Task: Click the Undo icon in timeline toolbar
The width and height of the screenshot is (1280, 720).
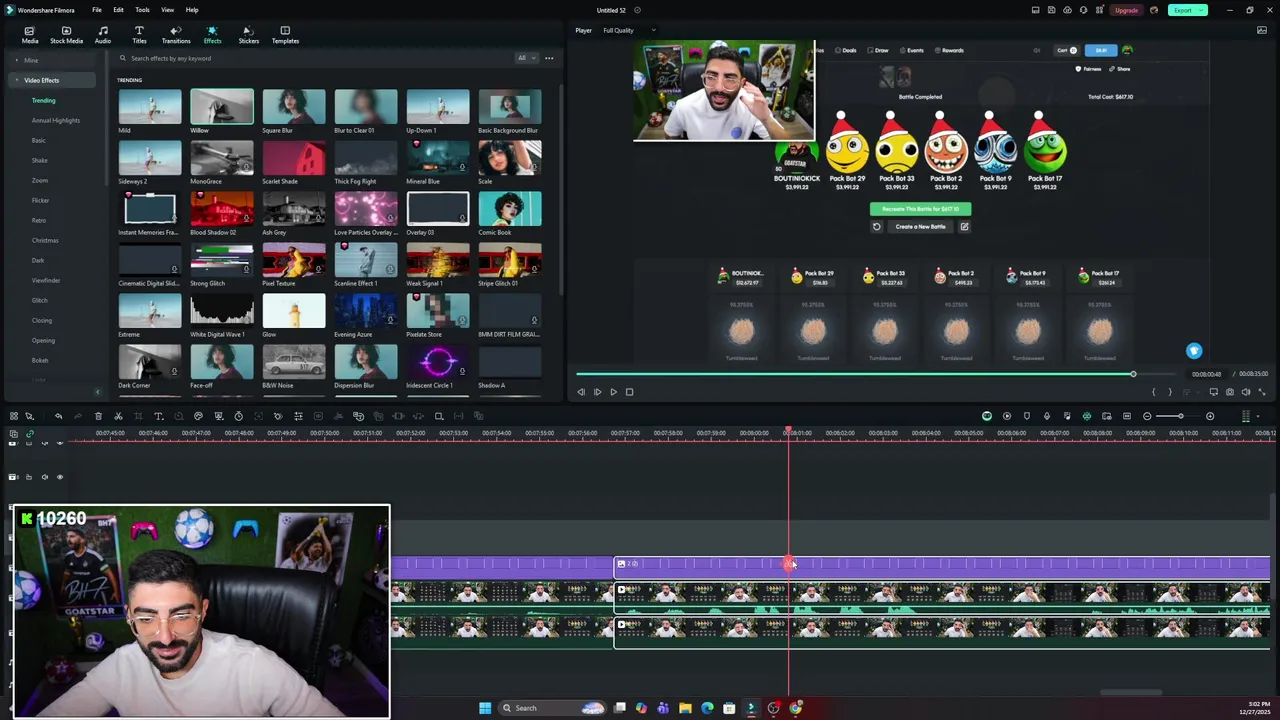Action: tap(58, 416)
